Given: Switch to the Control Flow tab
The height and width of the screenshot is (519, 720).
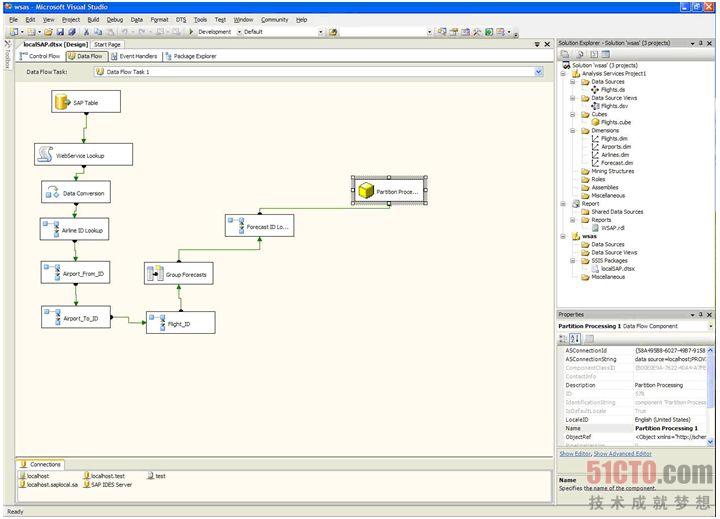Looking at the screenshot, I should coord(43,56).
